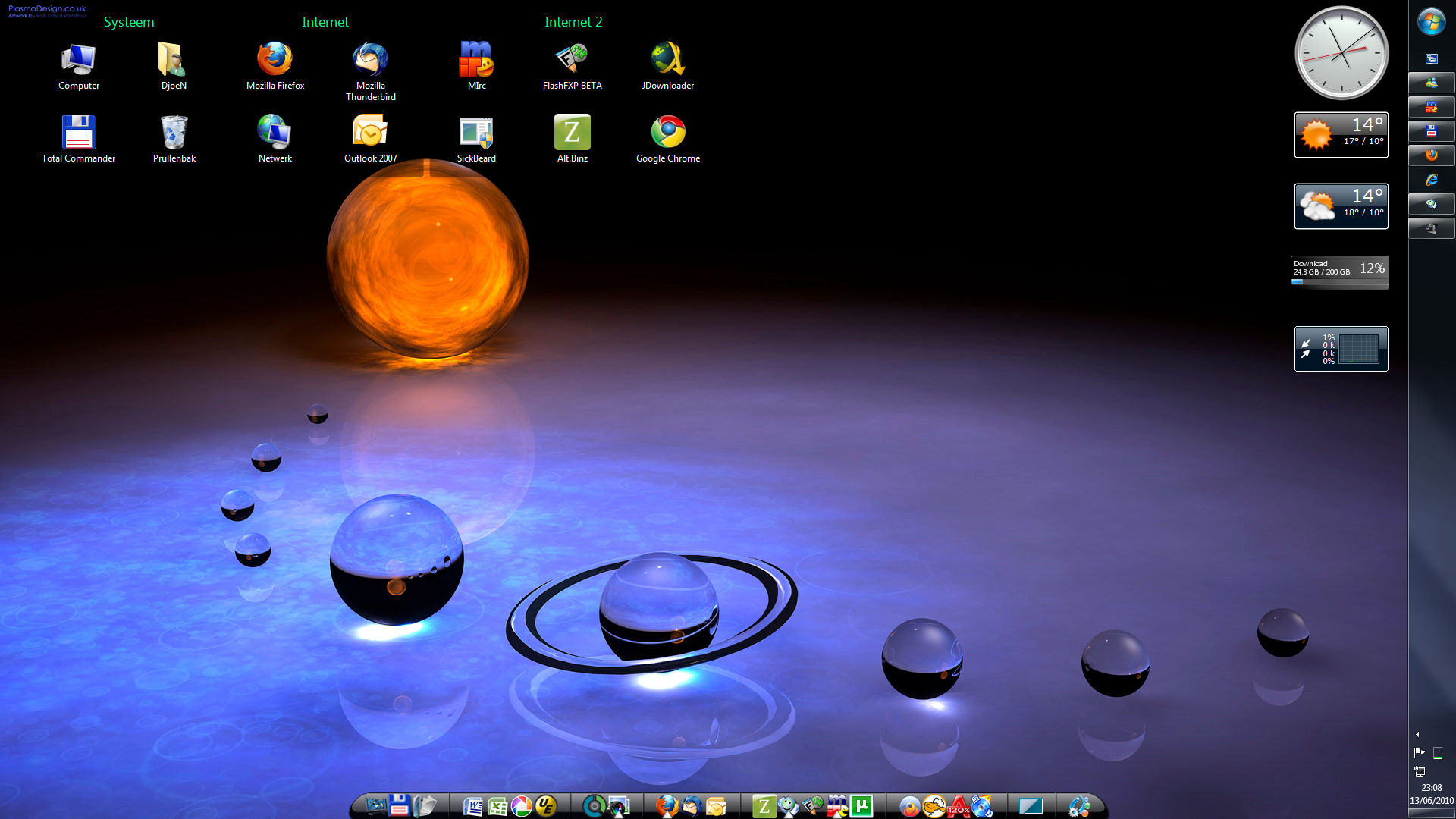Open UltraEdit icon in the dock
Image resolution: width=1456 pixels, height=819 pixels.
[545, 806]
